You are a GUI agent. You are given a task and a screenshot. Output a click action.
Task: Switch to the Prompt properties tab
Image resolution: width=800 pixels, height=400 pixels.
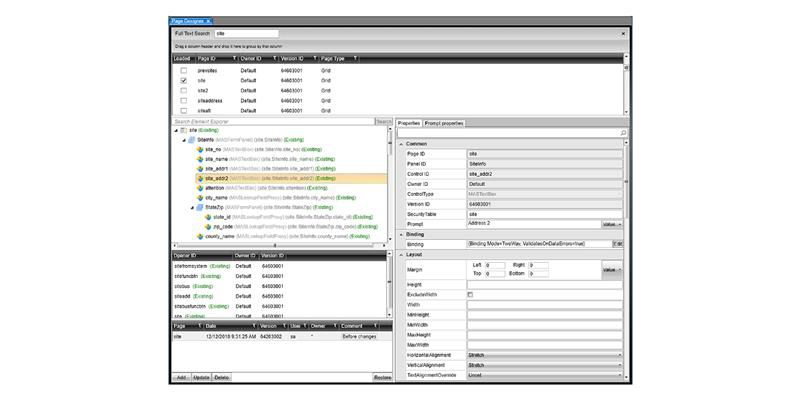pos(444,123)
